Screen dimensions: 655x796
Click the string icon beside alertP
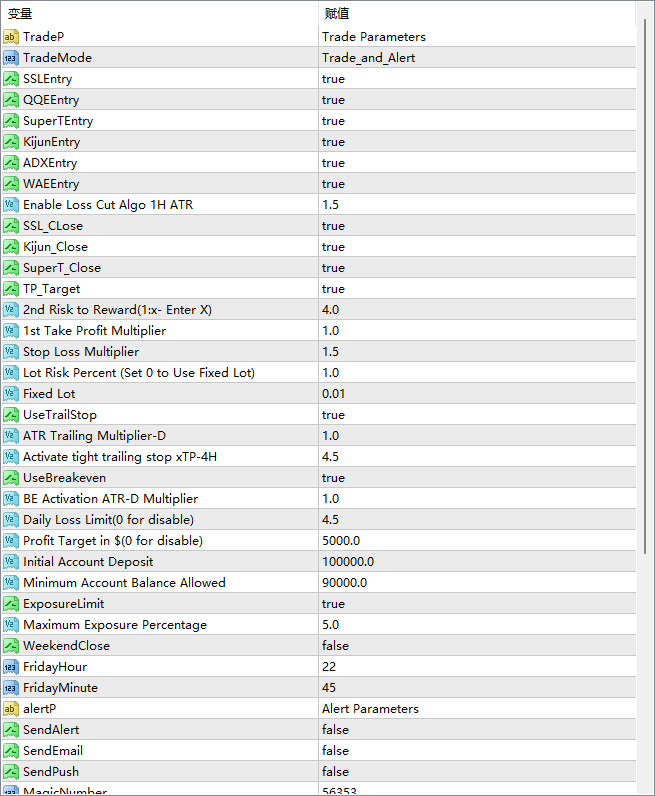pos(11,709)
